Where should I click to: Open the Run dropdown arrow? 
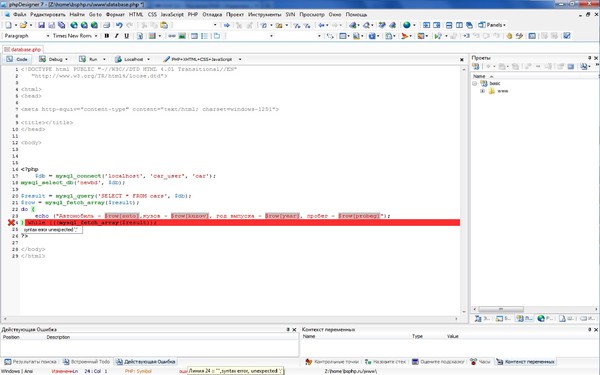(x=104, y=59)
